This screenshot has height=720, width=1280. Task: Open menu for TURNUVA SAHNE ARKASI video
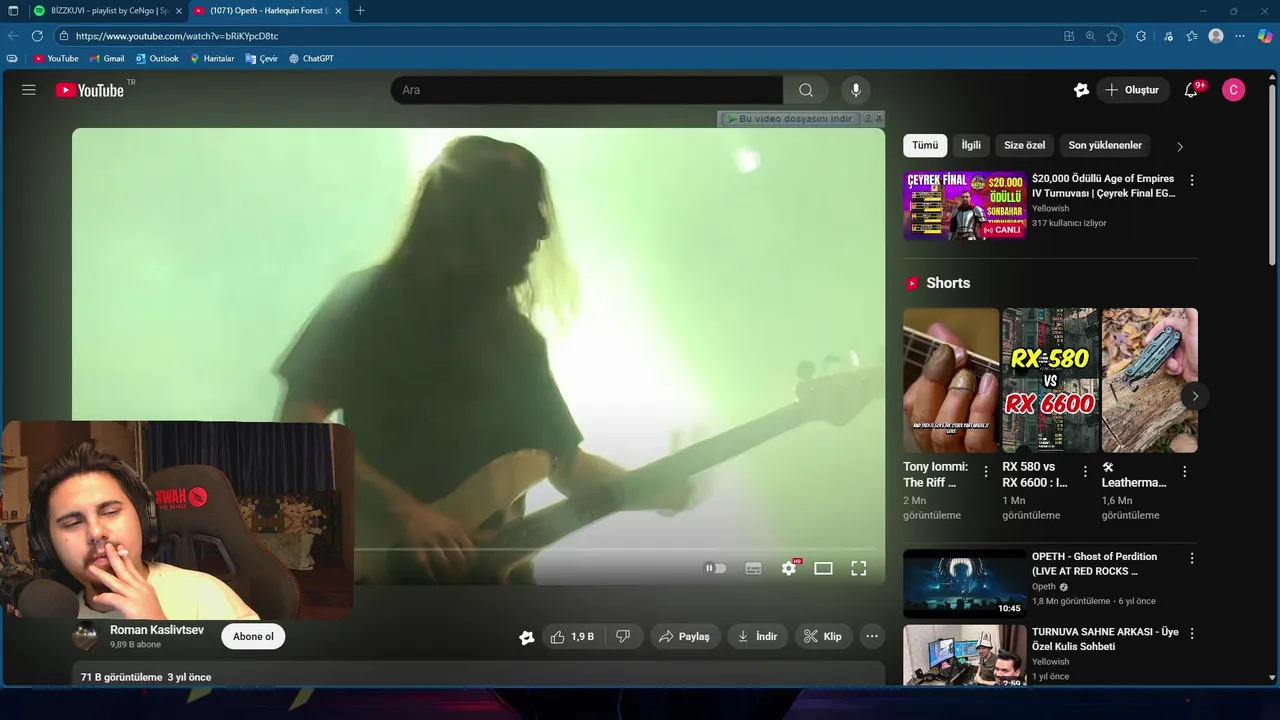[x=1191, y=633]
